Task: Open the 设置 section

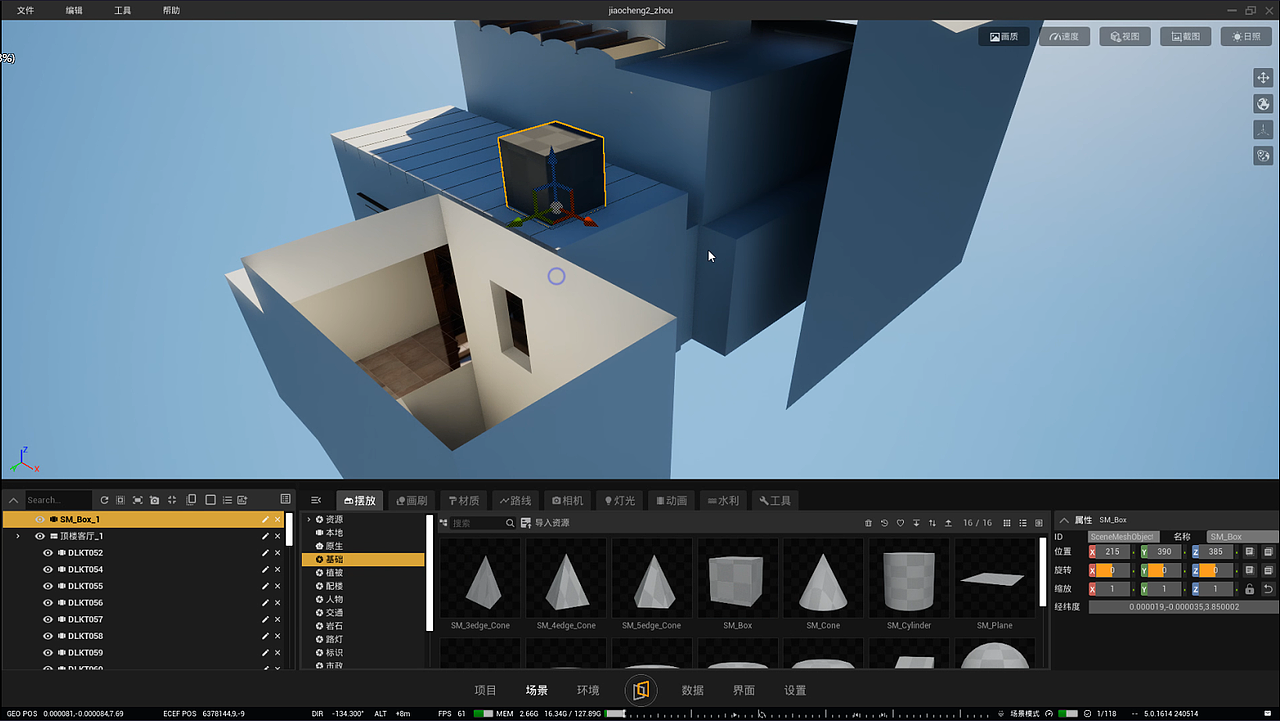Action: click(x=795, y=690)
